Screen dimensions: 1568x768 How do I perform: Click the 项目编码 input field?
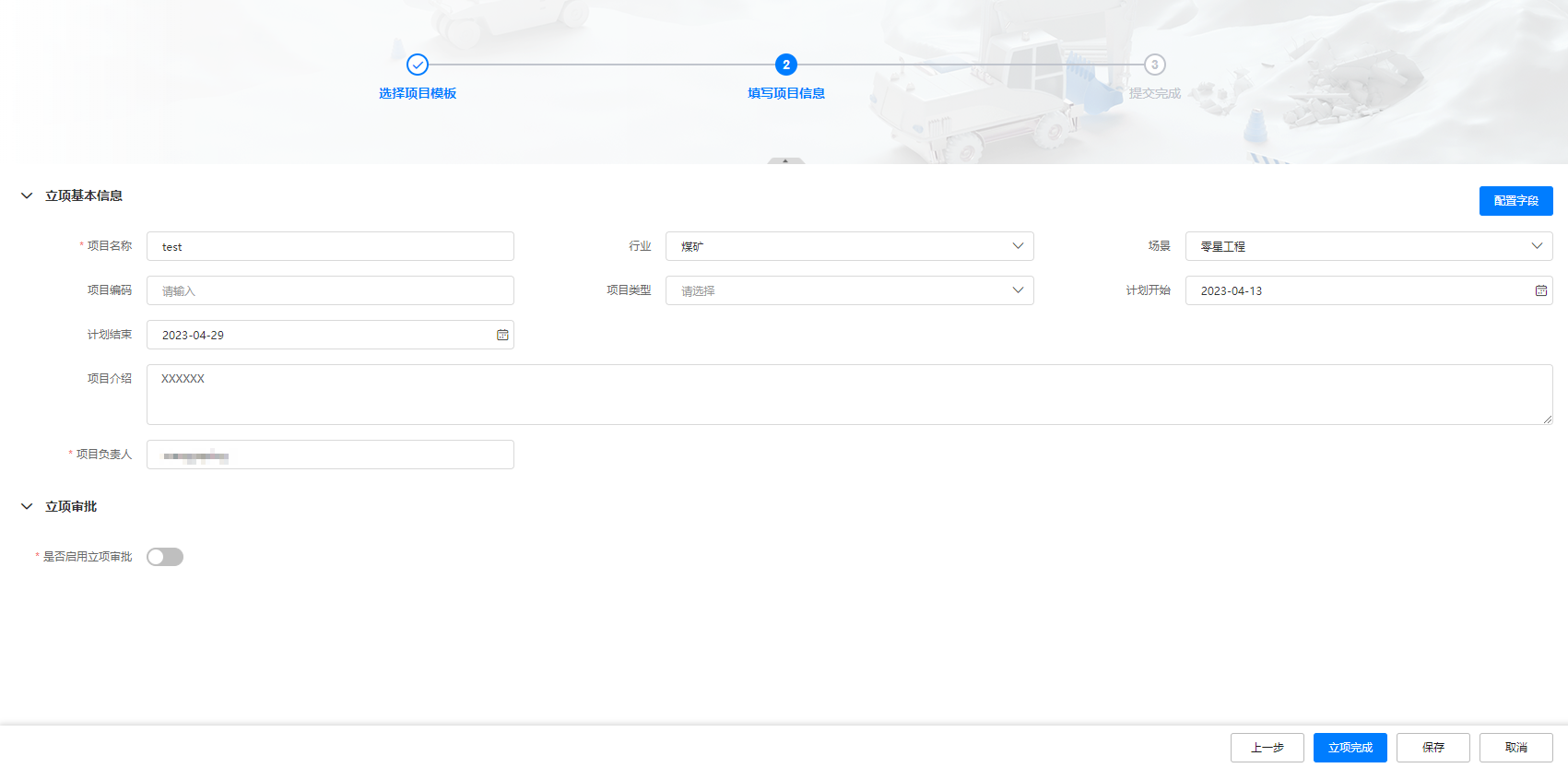click(330, 290)
